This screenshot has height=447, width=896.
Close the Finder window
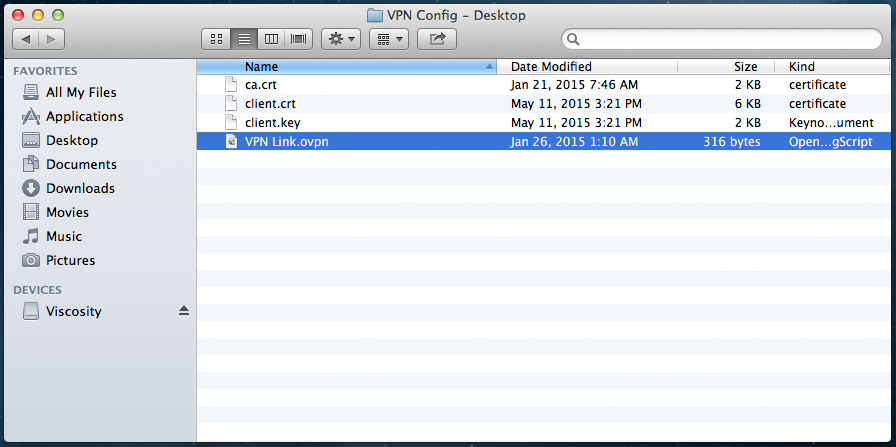[18, 15]
